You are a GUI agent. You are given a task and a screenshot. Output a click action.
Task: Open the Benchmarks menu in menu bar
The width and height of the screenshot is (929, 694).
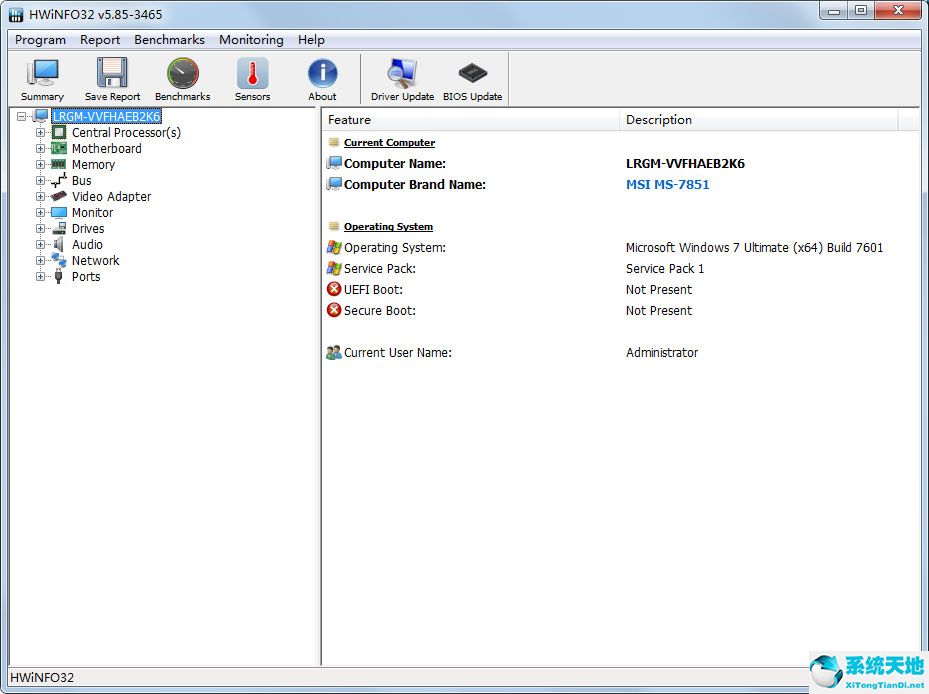pyautogui.click(x=169, y=40)
